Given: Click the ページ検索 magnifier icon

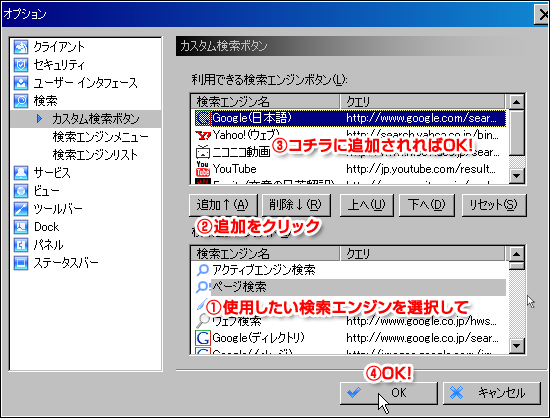Looking at the screenshot, I should (x=202, y=287).
